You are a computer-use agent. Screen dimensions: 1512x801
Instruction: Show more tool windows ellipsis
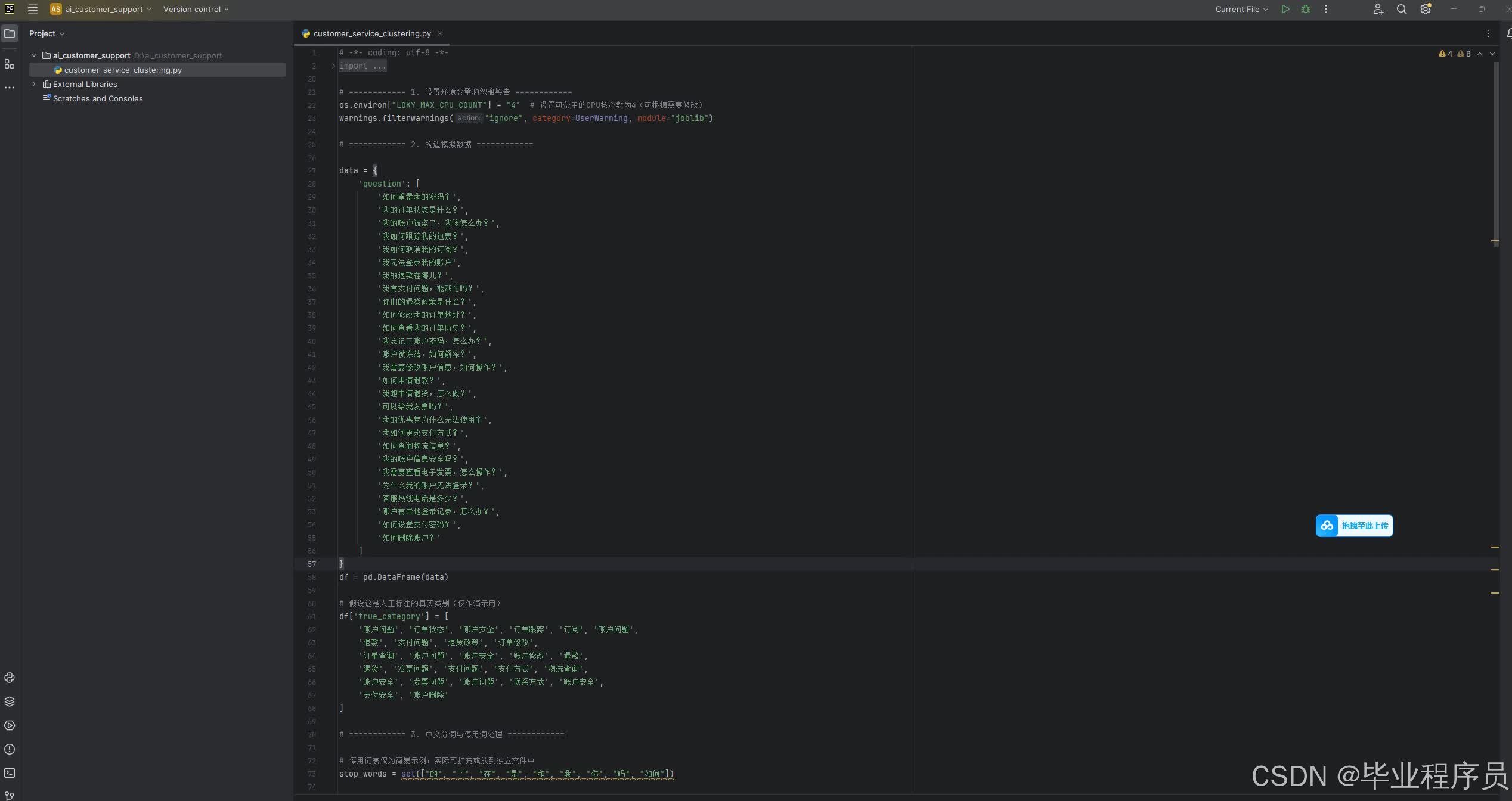[x=10, y=88]
